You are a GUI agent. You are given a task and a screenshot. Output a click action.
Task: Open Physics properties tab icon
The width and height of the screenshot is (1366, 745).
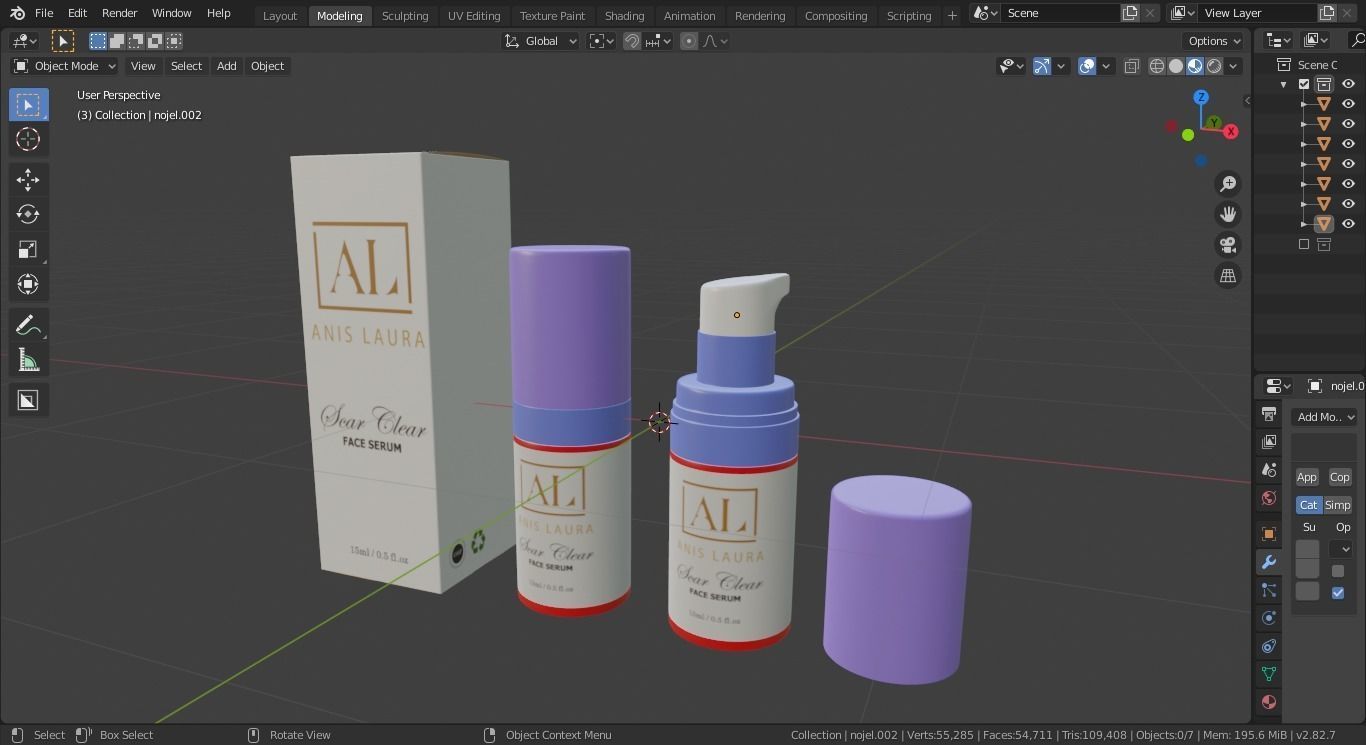[x=1269, y=618]
